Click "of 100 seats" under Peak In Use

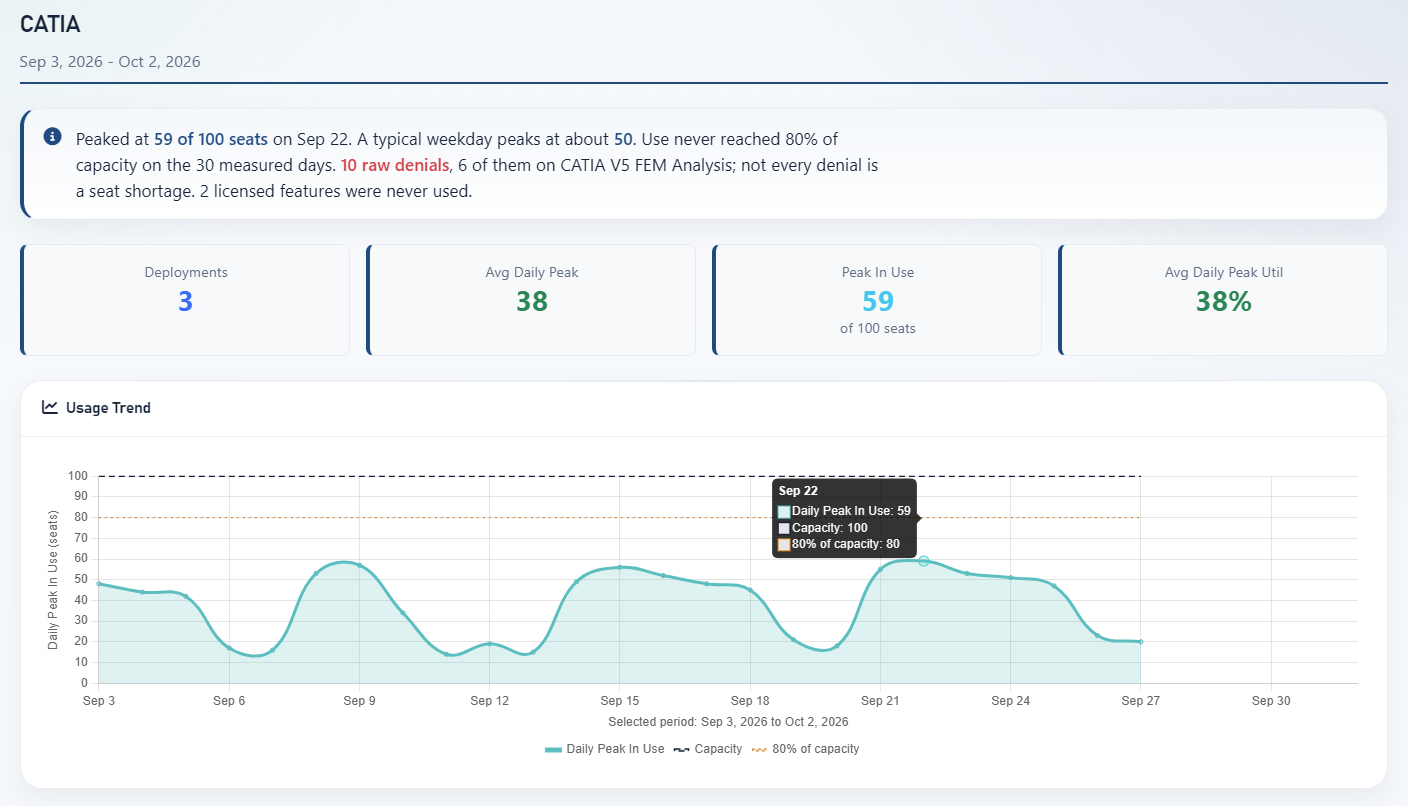[878, 328]
